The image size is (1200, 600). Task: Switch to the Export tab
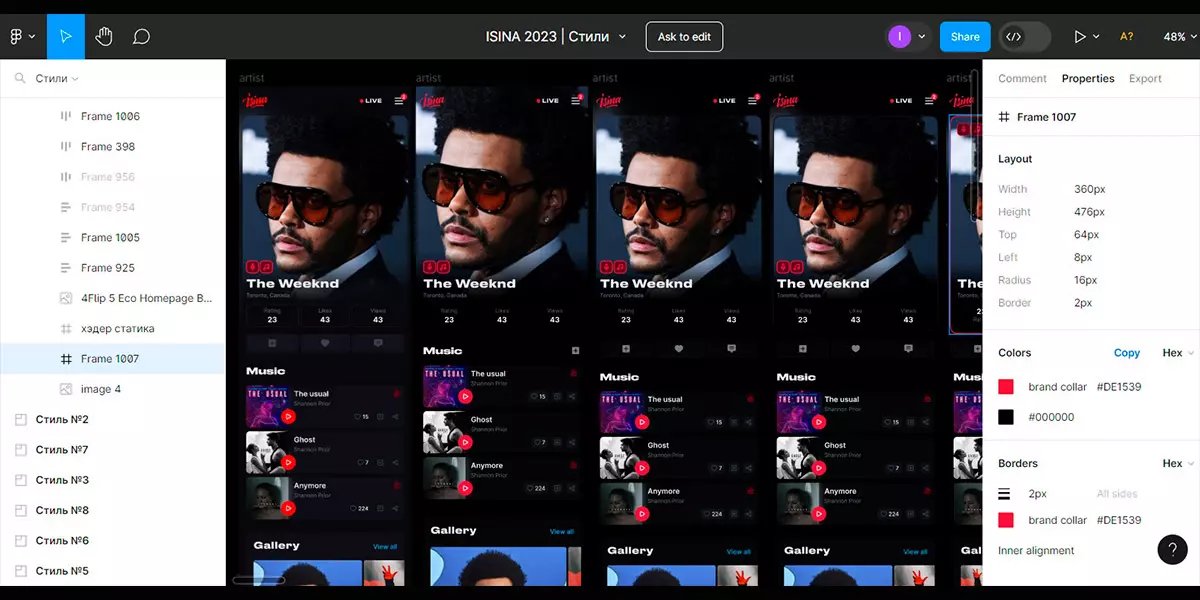tap(1145, 78)
